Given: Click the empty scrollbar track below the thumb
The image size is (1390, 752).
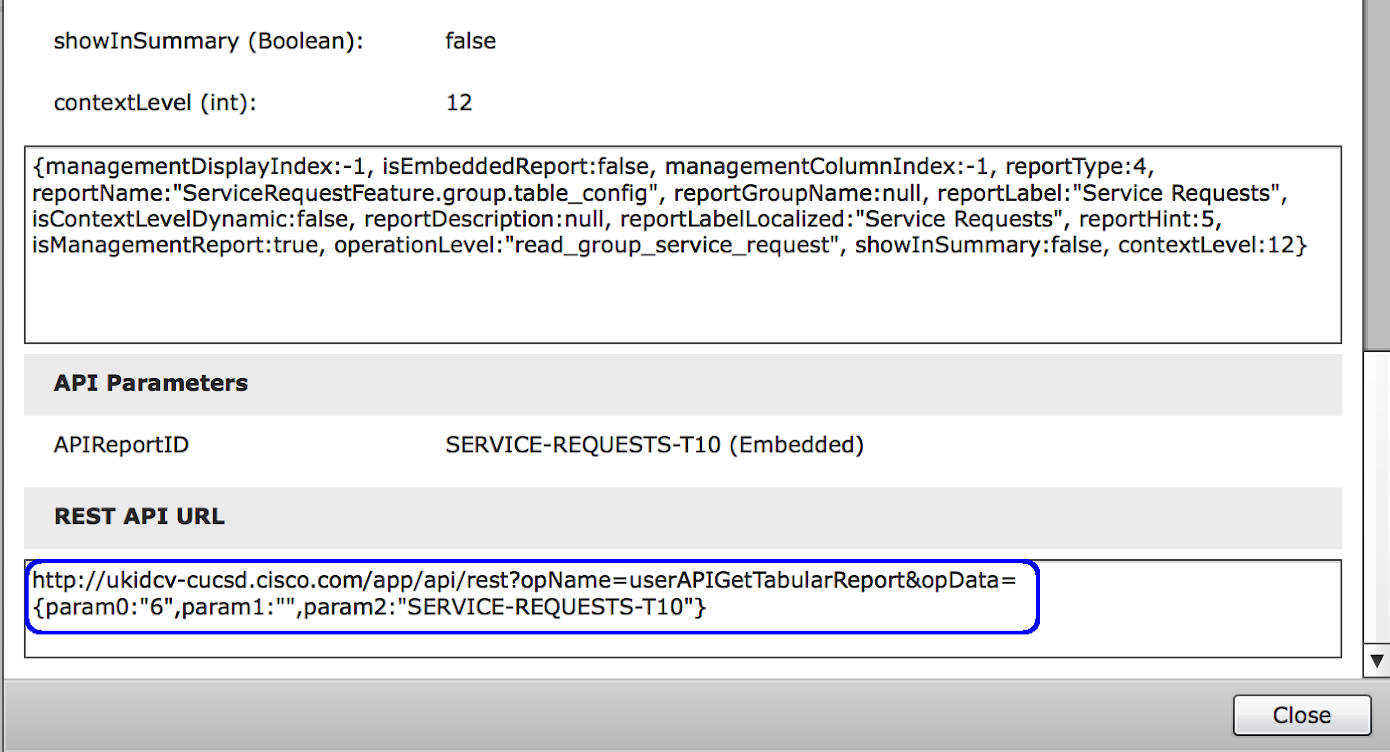Looking at the screenshot, I should 1377,500.
